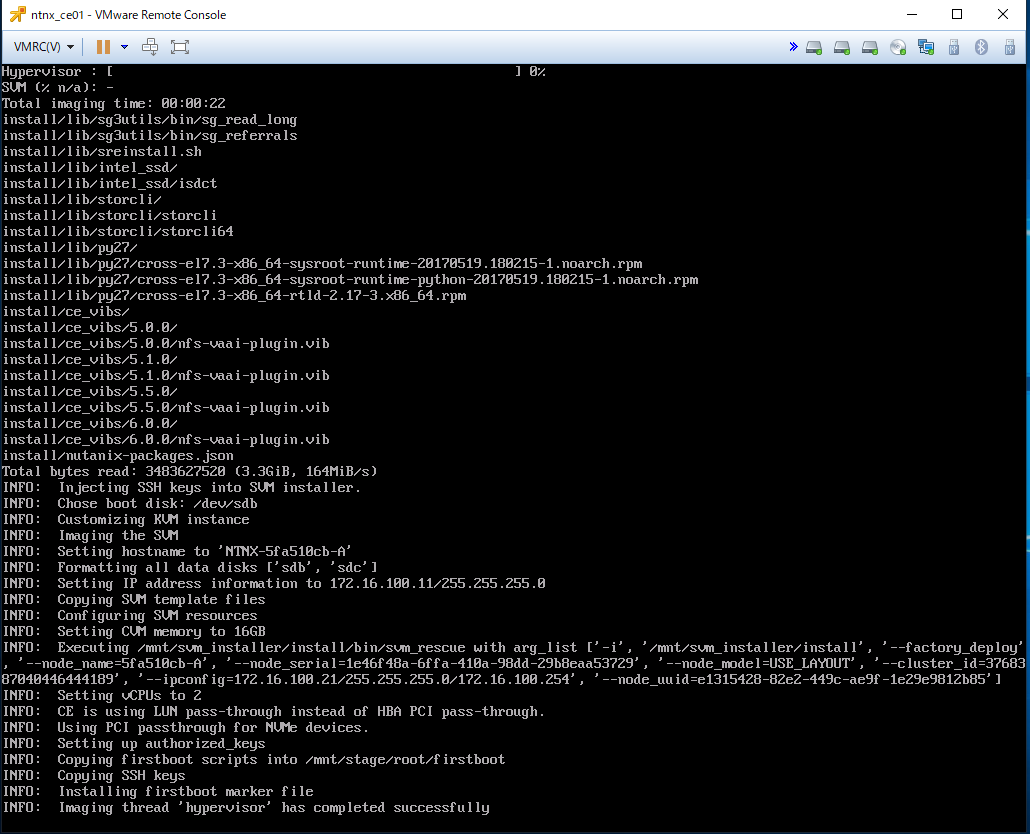Click the VMware Remote Console title icon
The image size is (1030, 834).
[17, 14]
